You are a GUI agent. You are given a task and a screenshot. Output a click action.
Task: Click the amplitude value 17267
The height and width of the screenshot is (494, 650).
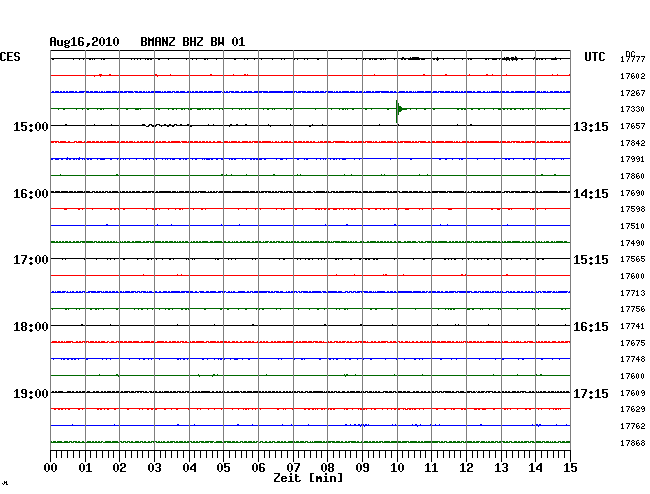point(633,93)
